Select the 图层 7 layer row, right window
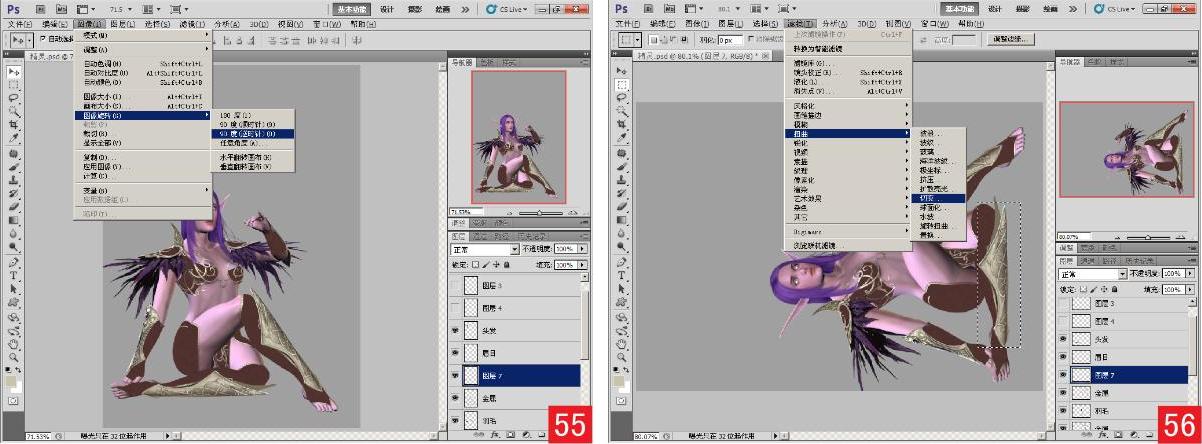The height and width of the screenshot is (444, 1202). (x=1127, y=375)
